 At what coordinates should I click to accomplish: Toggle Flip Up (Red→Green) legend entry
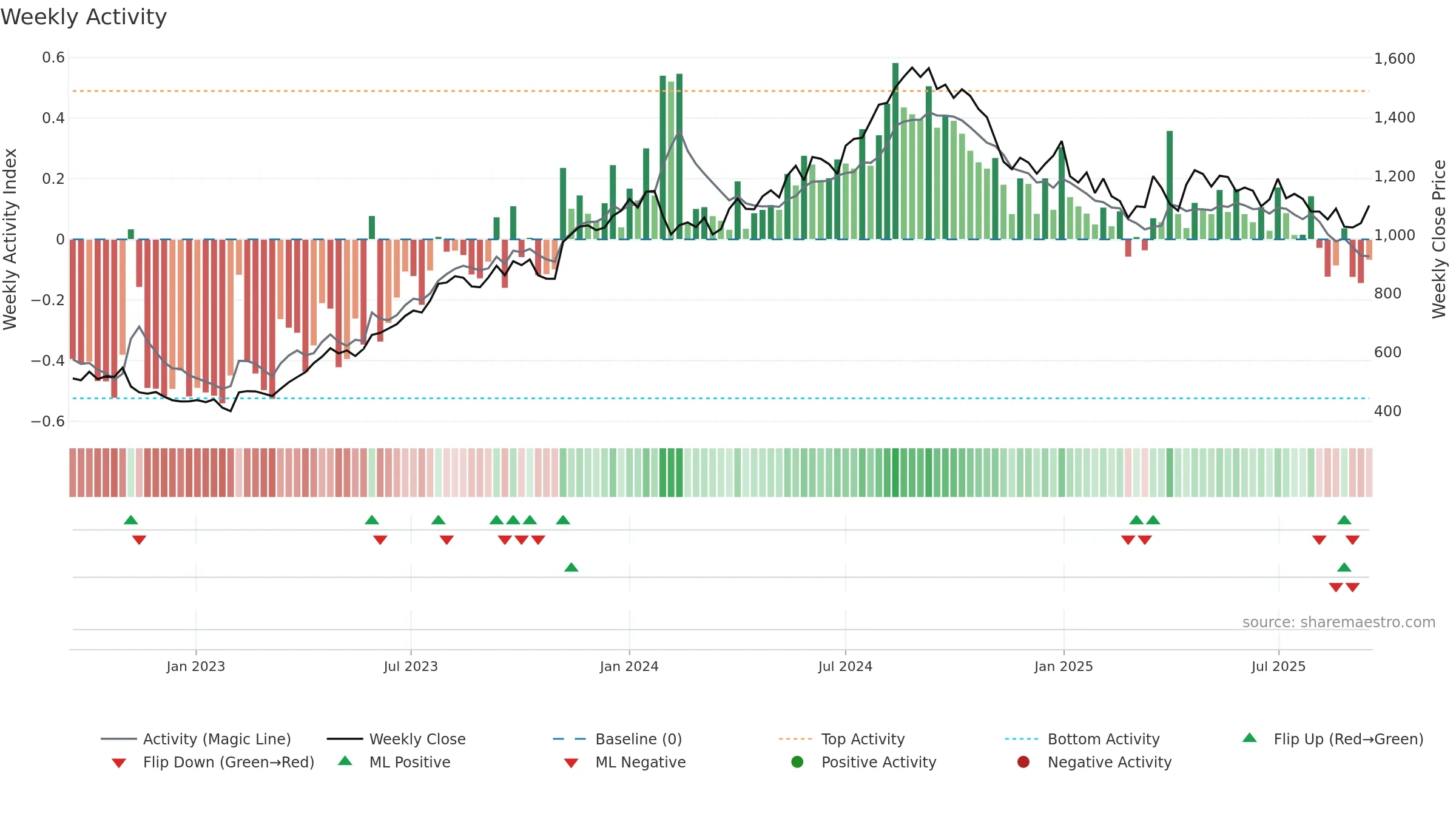tap(1332, 739)
